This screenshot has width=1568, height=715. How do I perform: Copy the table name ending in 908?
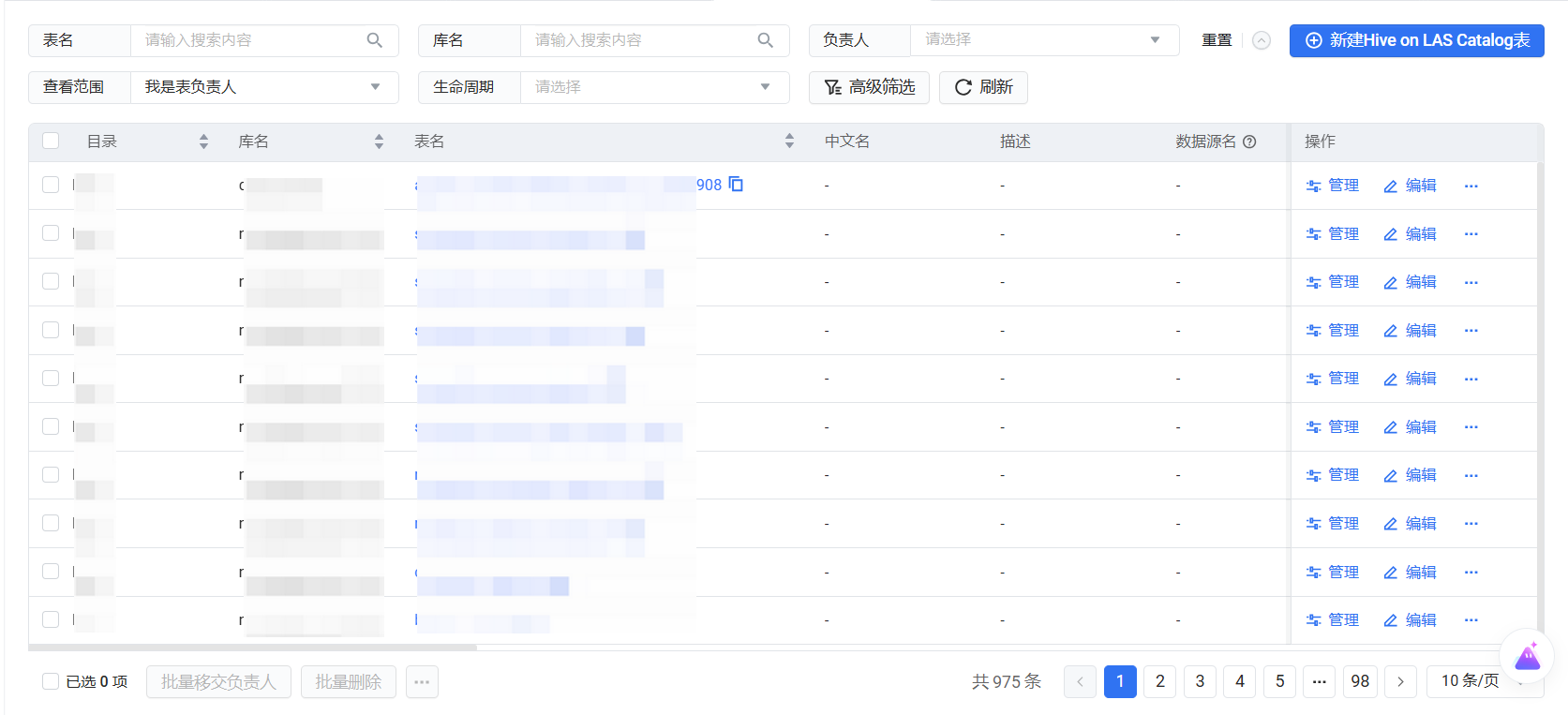tap(736, 185)
